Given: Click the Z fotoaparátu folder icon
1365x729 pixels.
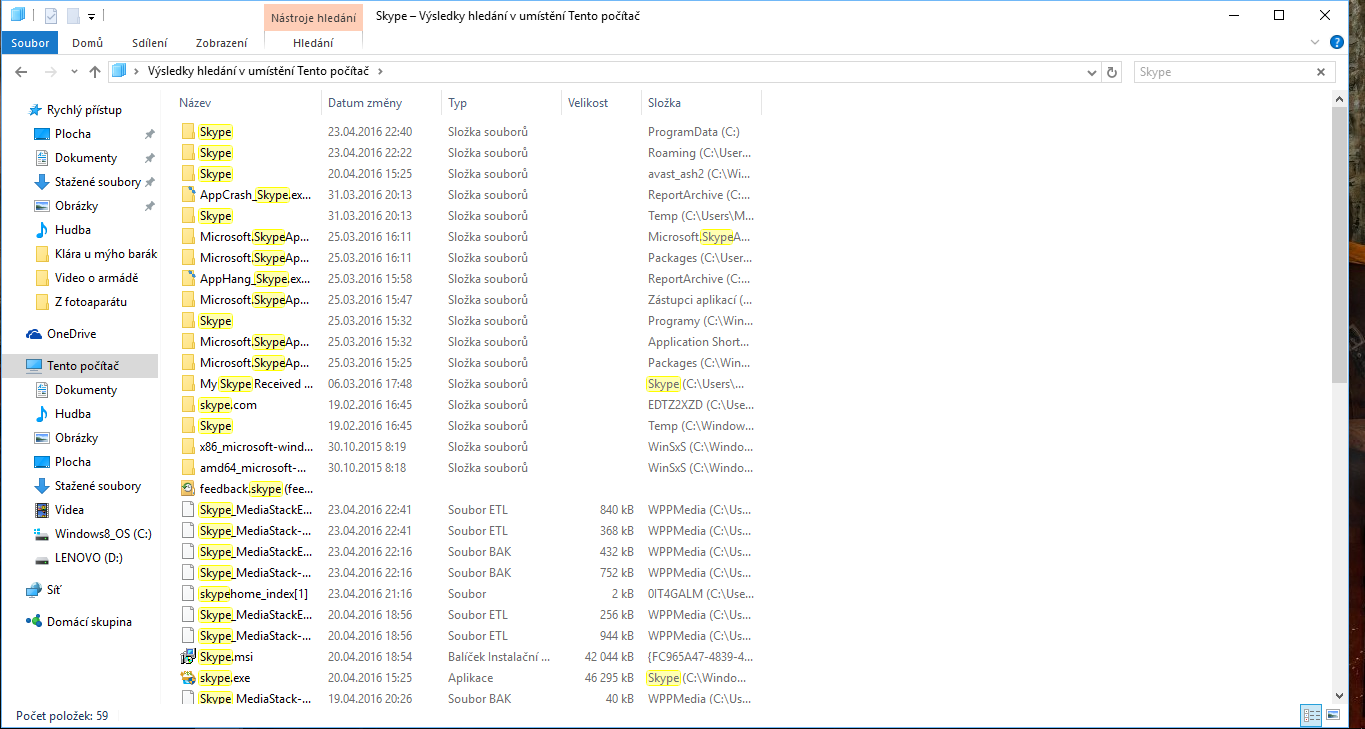Looking at the screenshot, I should (x=42, y=302).
